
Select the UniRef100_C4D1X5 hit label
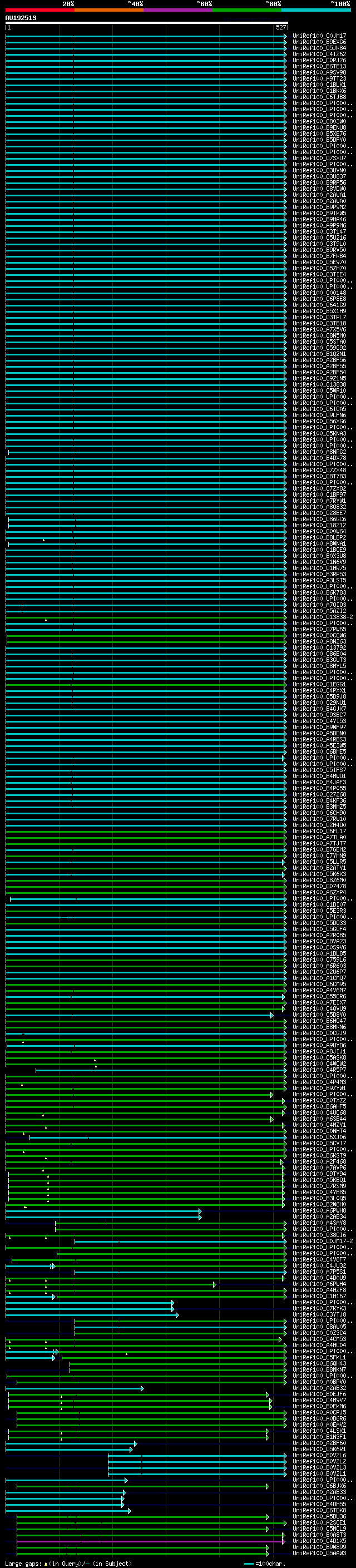(x=319, y=1541)
